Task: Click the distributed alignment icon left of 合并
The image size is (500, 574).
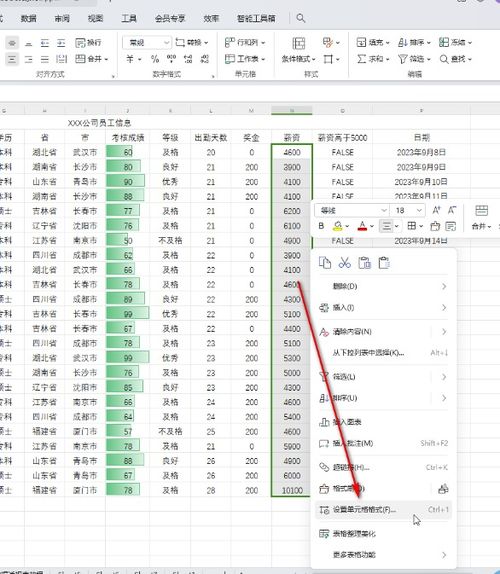Action: 61,59
